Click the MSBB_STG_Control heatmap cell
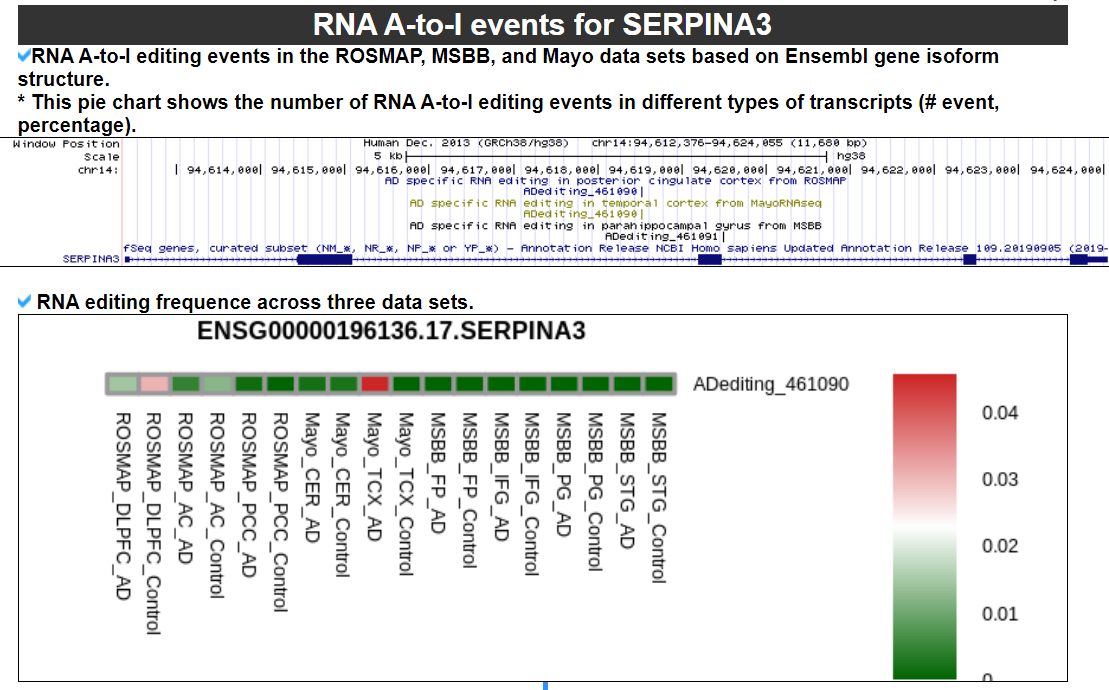This screenshot has height=690, width=1109. [x=658, y=384]
